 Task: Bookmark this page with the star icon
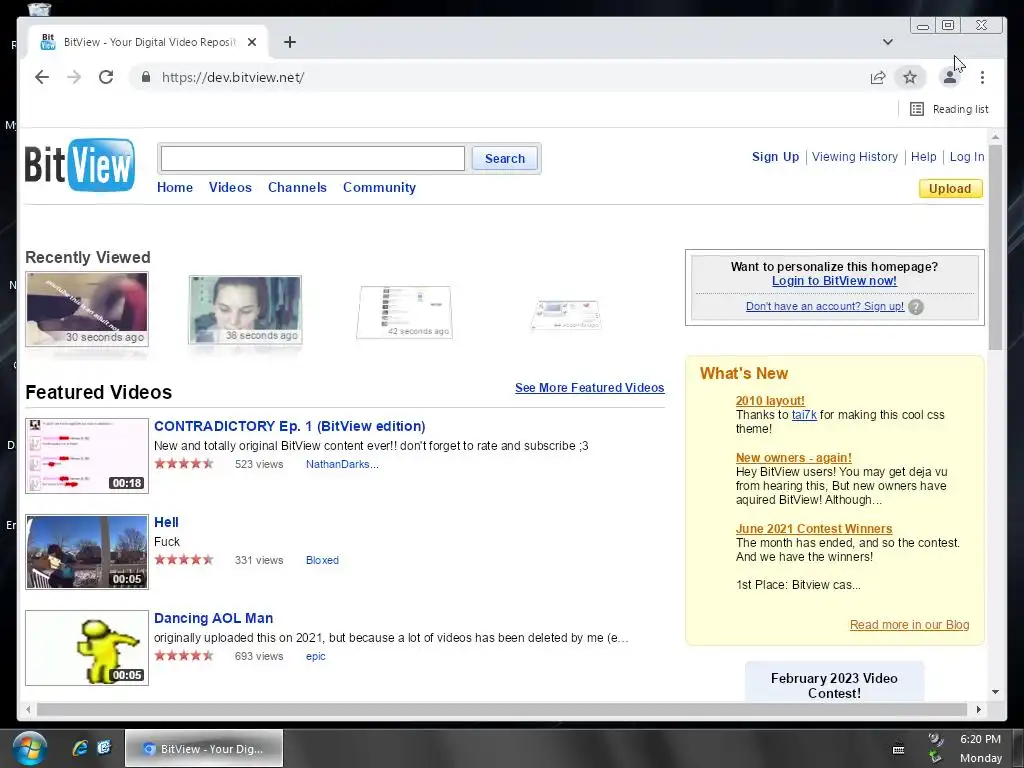tap(910, 78)
